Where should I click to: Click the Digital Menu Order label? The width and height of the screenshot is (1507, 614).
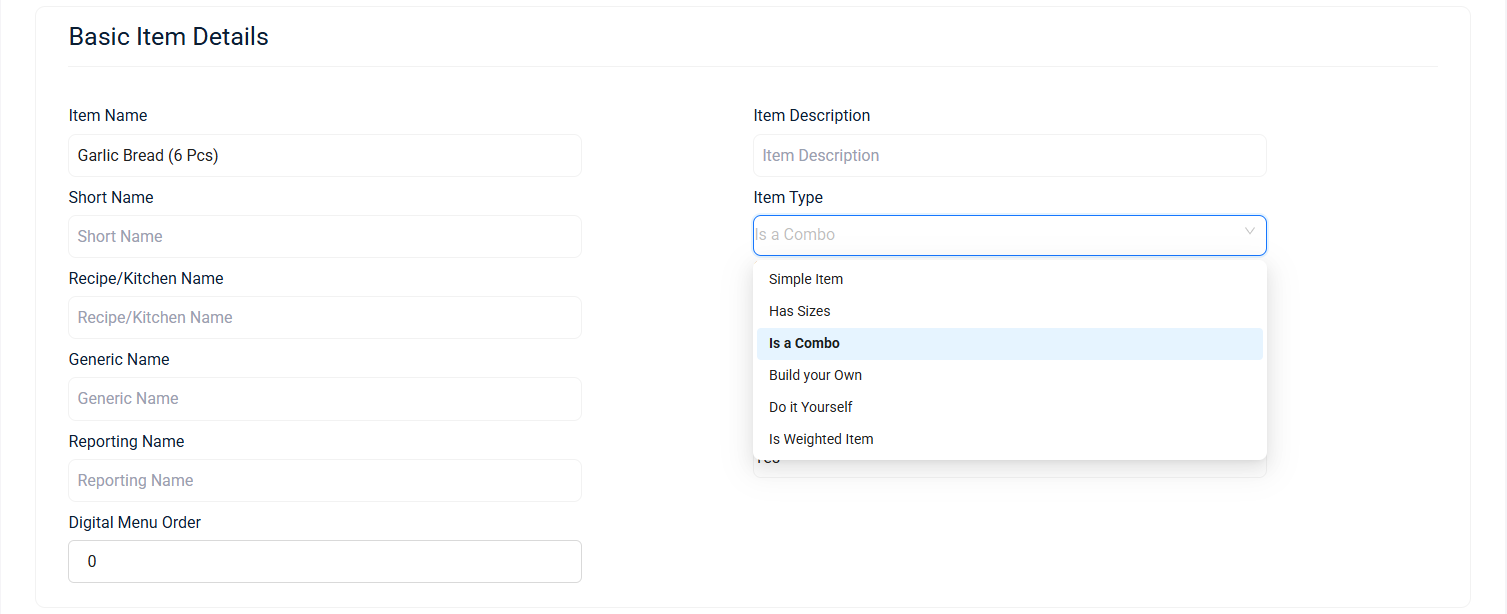coord(135,523)
